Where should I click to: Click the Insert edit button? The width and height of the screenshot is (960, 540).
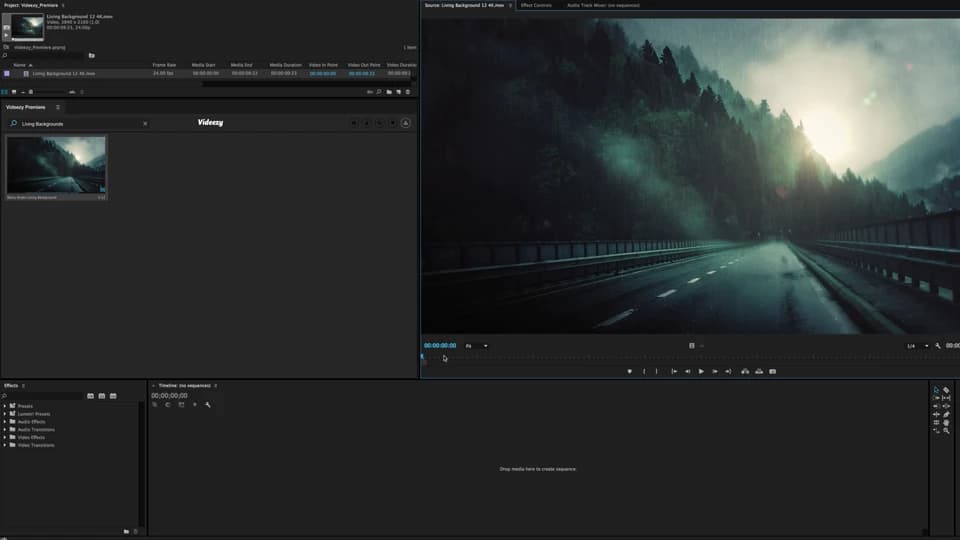pos(745,371)
